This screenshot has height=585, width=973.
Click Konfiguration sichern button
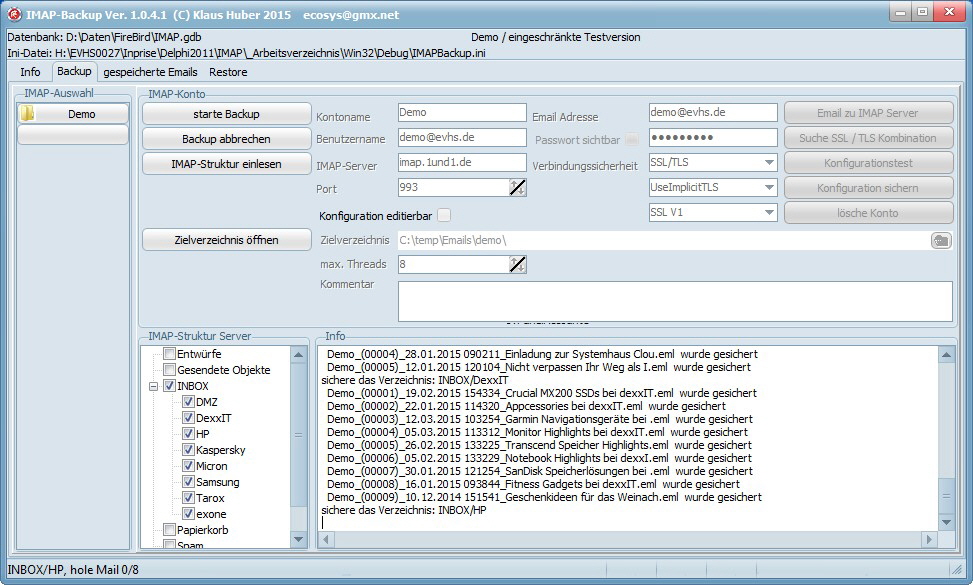pyautogui.click(x=868, y=188)
